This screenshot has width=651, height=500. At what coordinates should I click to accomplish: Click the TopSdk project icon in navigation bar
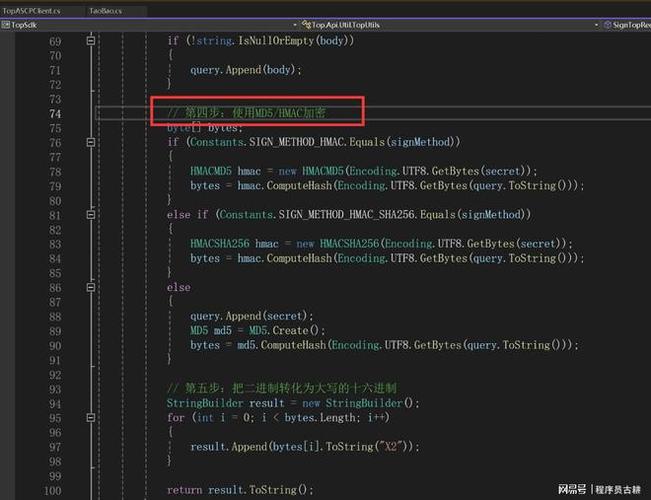pyautogui.click(x=6, y=24)
